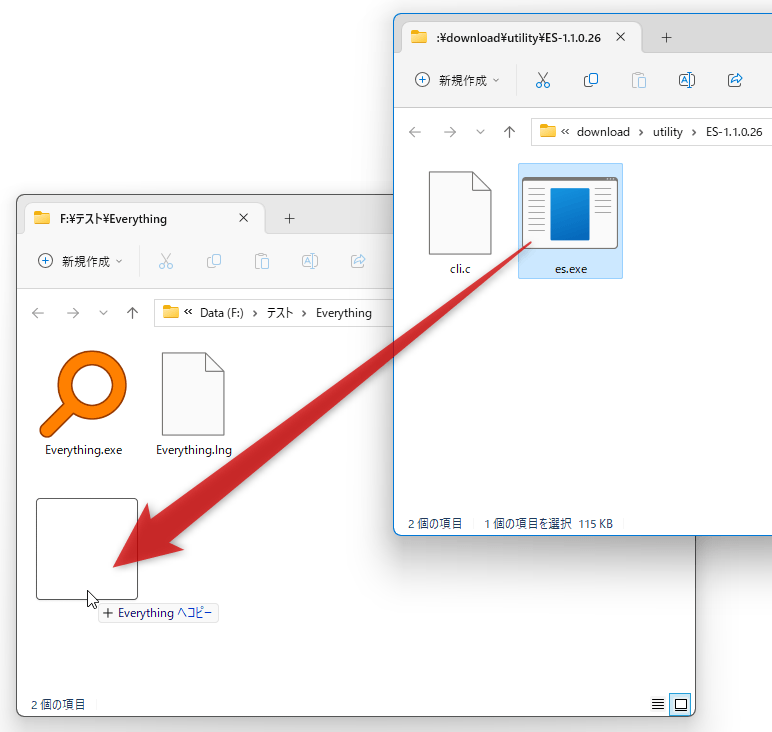Click Cut icon in ES-1.1.0.26 window

click(x=543, y=80)
